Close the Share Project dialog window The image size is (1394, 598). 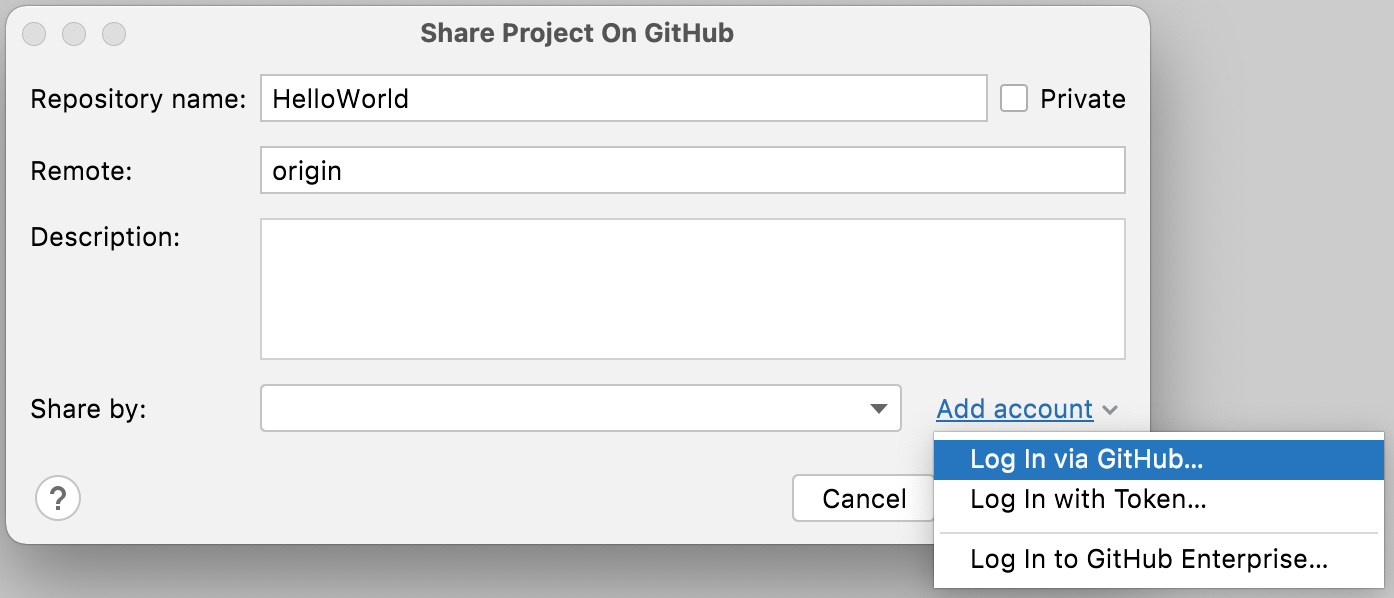tap(35, 34)
